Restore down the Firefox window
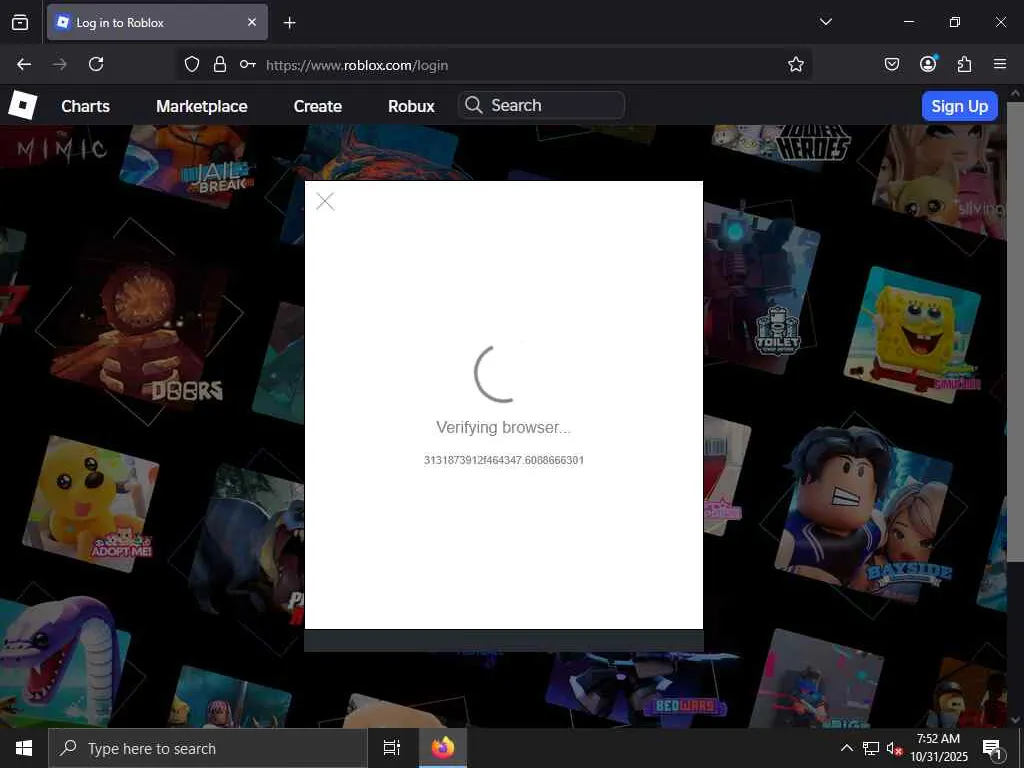 (x=955, y=22)
